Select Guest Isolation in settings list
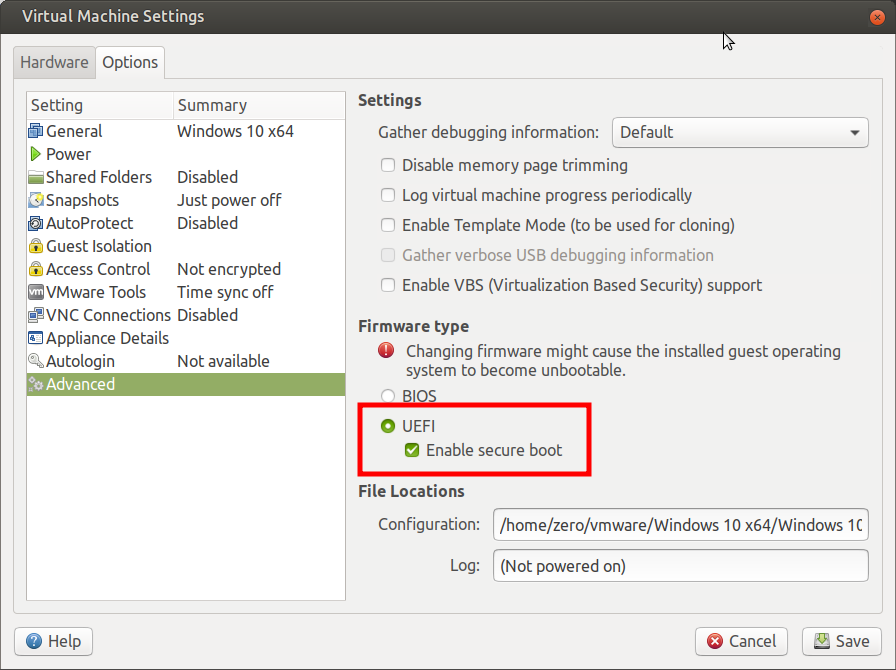 pos(186,246)
